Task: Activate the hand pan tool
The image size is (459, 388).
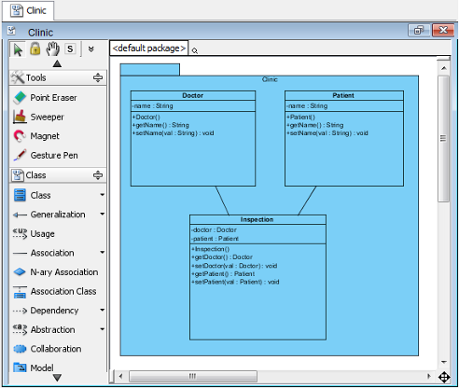Action: tap(53, 49)
